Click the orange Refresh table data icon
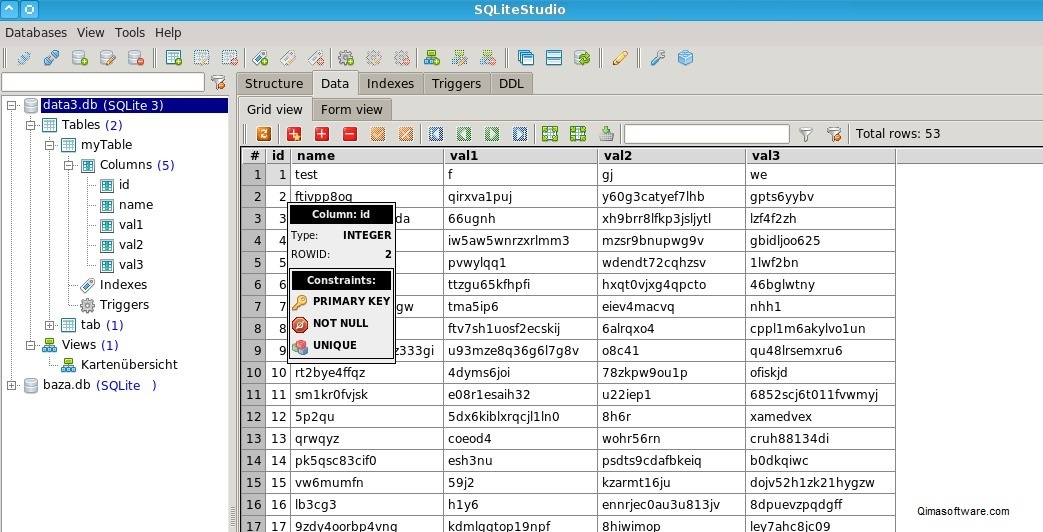 coord(264,134)
